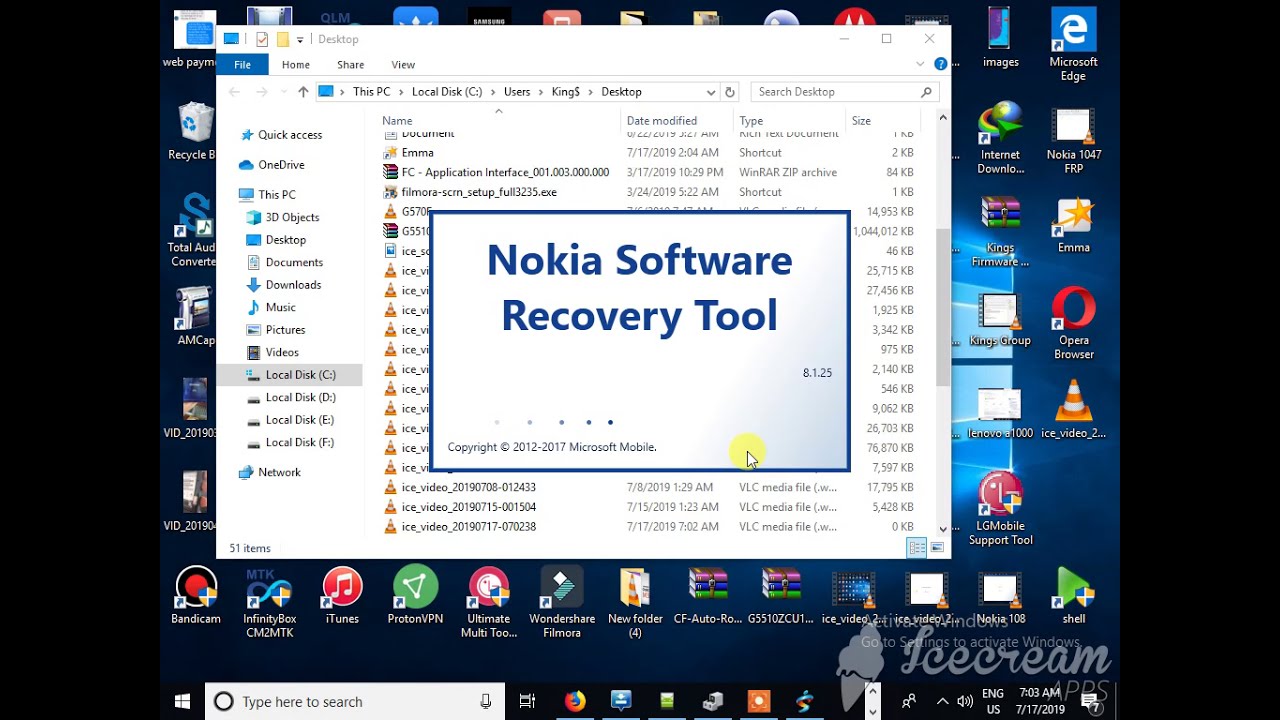The height and width of the screenshot is (720, 1280).
Task: Click Local Disk (C:) in the address path
Action: click(447, 92)
